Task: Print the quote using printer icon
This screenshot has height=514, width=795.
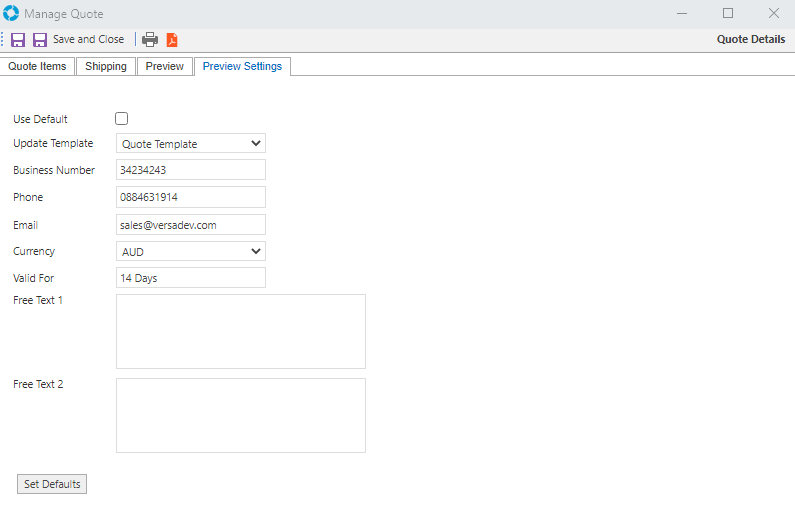Action: coord(150,40)
